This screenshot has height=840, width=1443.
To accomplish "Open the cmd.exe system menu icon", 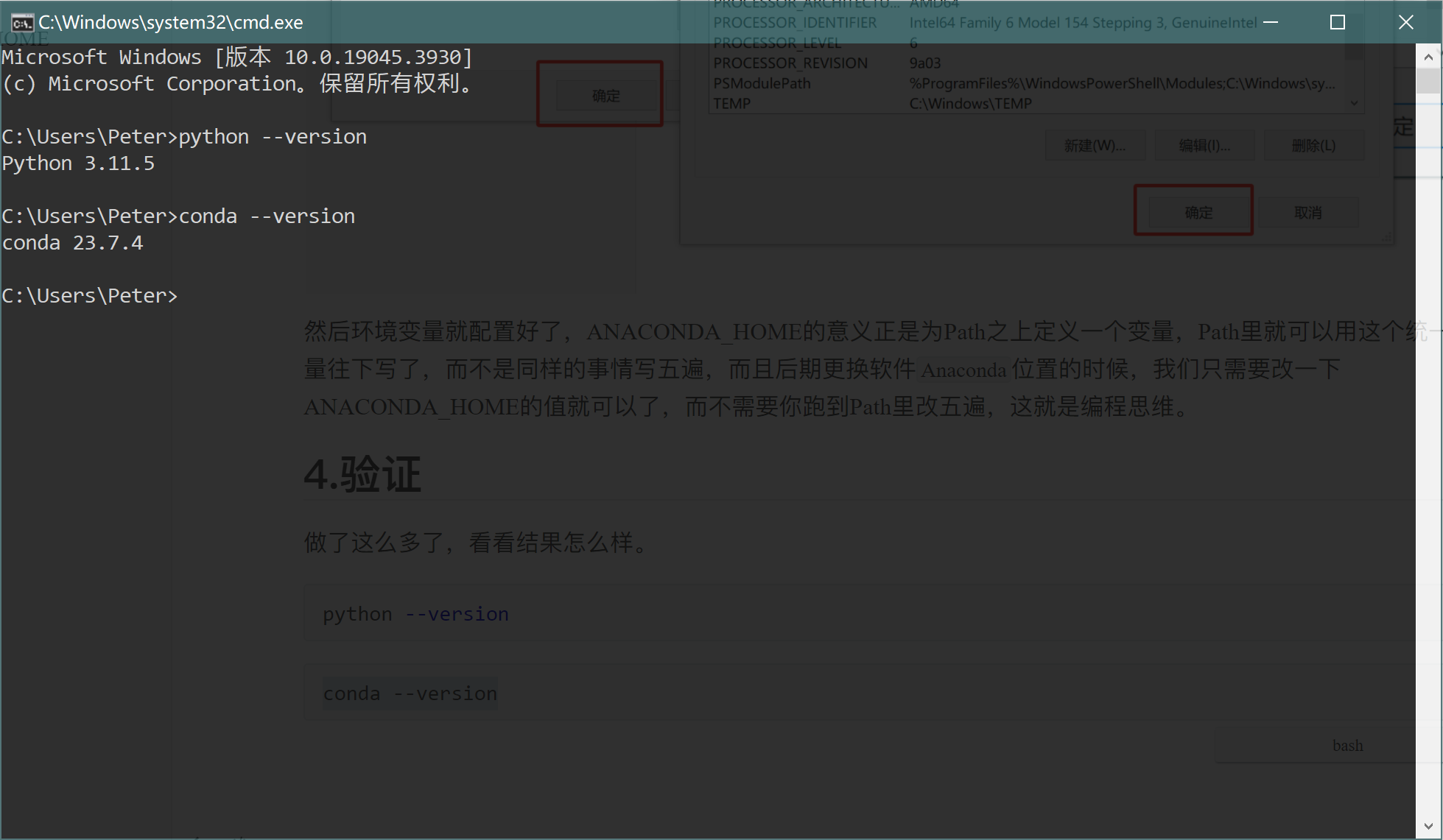I will (x=21, y=23).
